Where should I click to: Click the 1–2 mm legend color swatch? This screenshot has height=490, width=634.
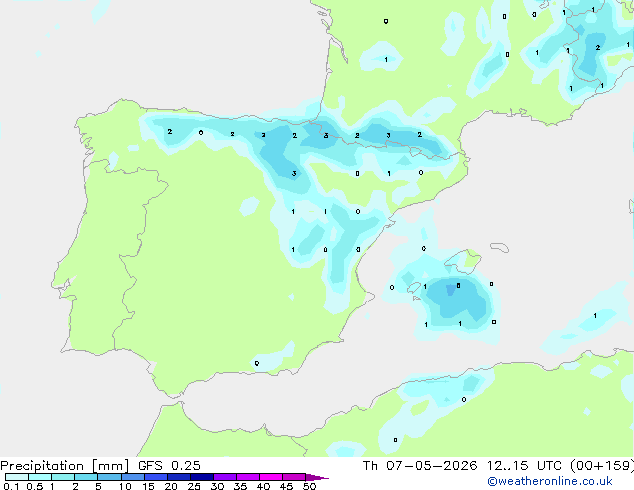(x=63, y=477)
